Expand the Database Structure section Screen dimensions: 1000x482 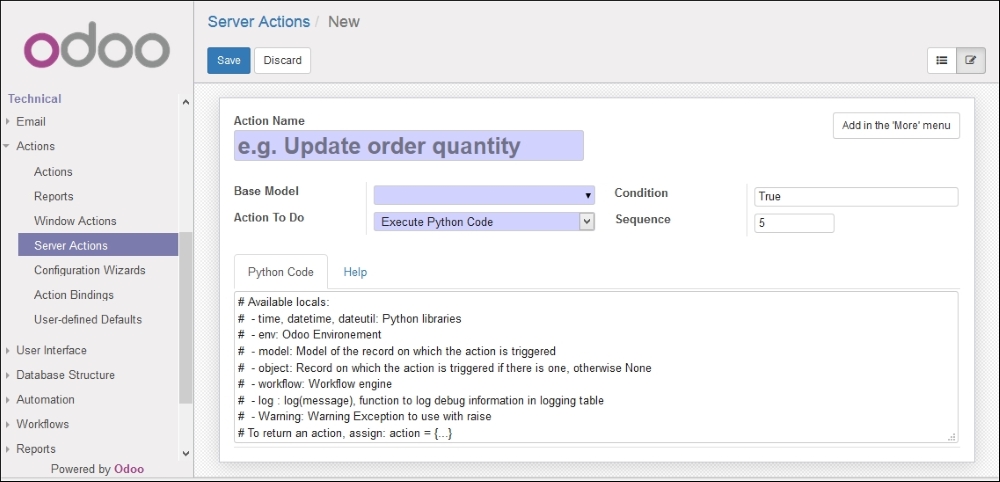(x=65, y=375)
